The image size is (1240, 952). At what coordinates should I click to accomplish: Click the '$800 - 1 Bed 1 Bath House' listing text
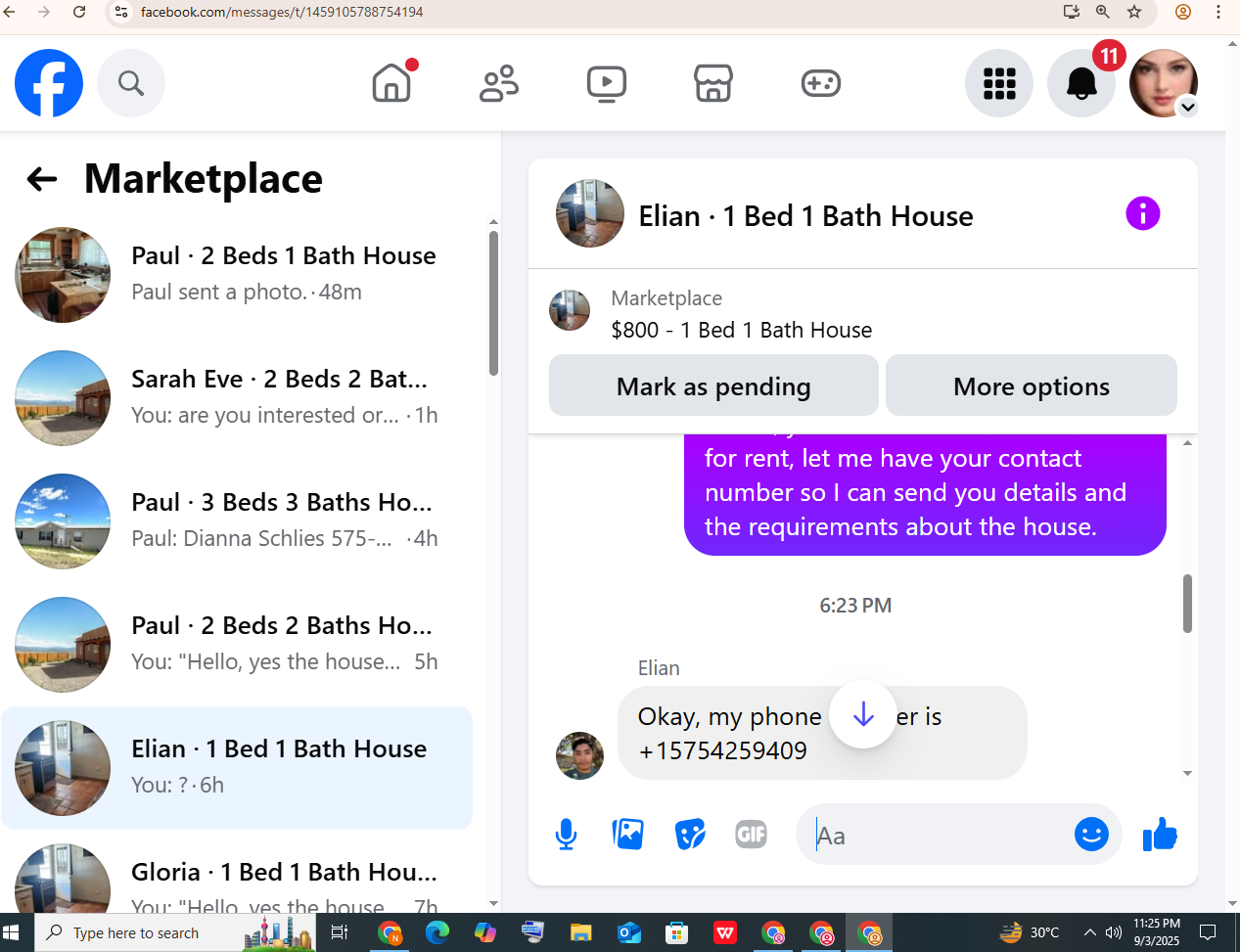pyautogui.click(x=741, y=330)
